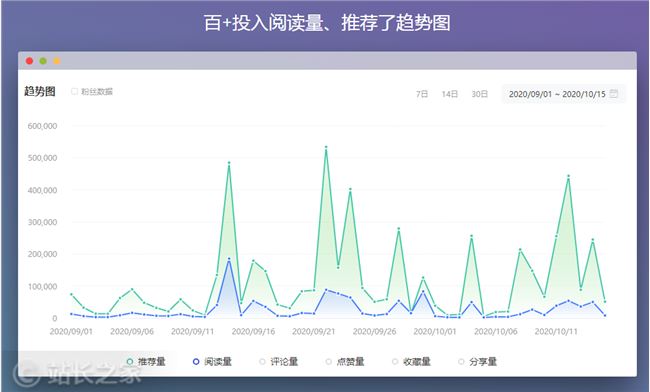
Task: Select the 7日 range
Action: (x=422, y=94)
